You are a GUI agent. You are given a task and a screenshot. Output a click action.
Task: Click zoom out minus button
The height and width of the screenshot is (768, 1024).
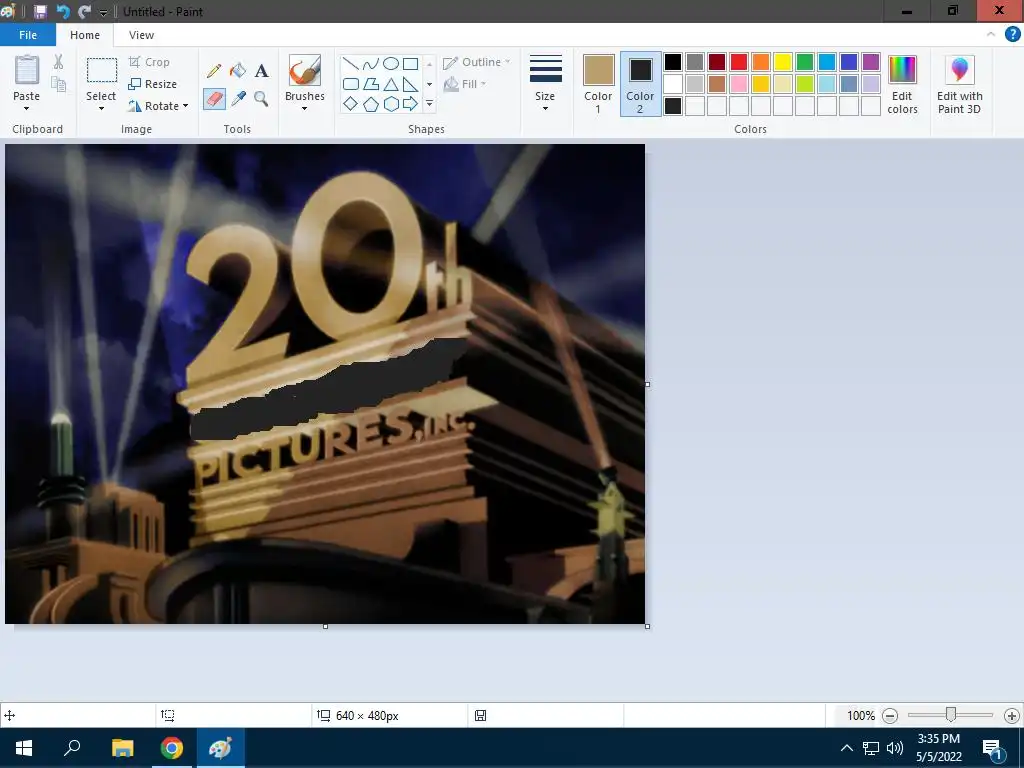click(889, 716)
